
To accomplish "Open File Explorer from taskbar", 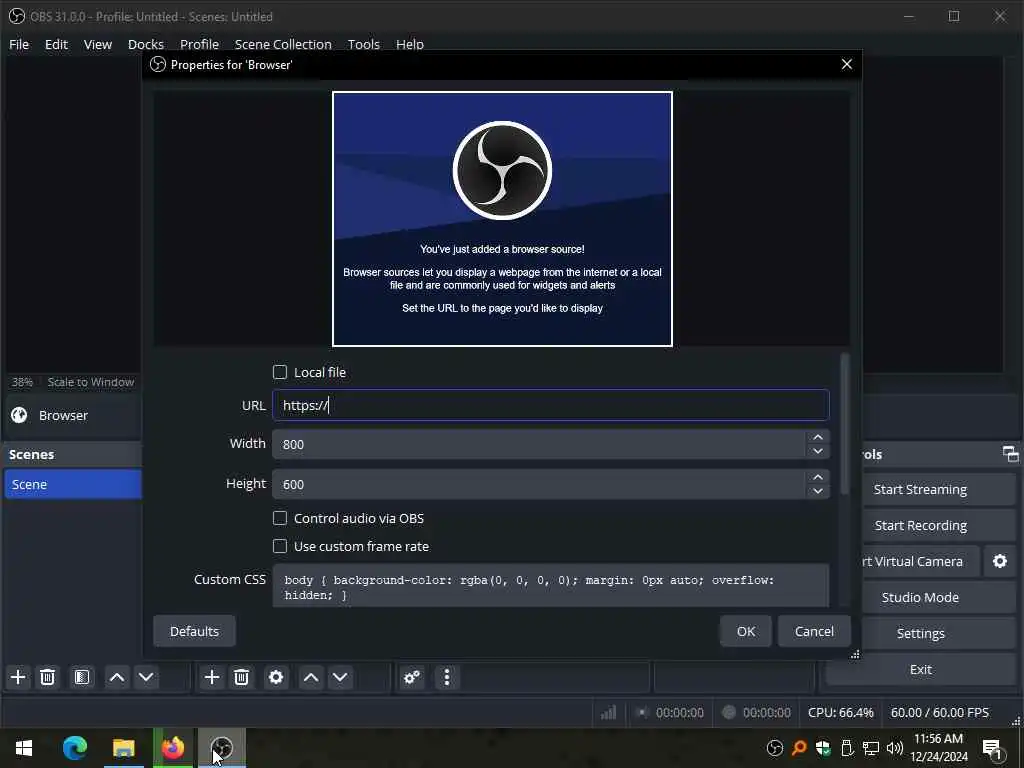I will click(123, 748).
